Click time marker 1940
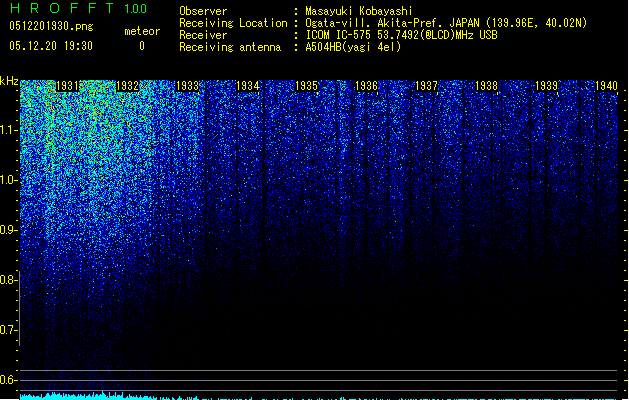 coord(607,86)
